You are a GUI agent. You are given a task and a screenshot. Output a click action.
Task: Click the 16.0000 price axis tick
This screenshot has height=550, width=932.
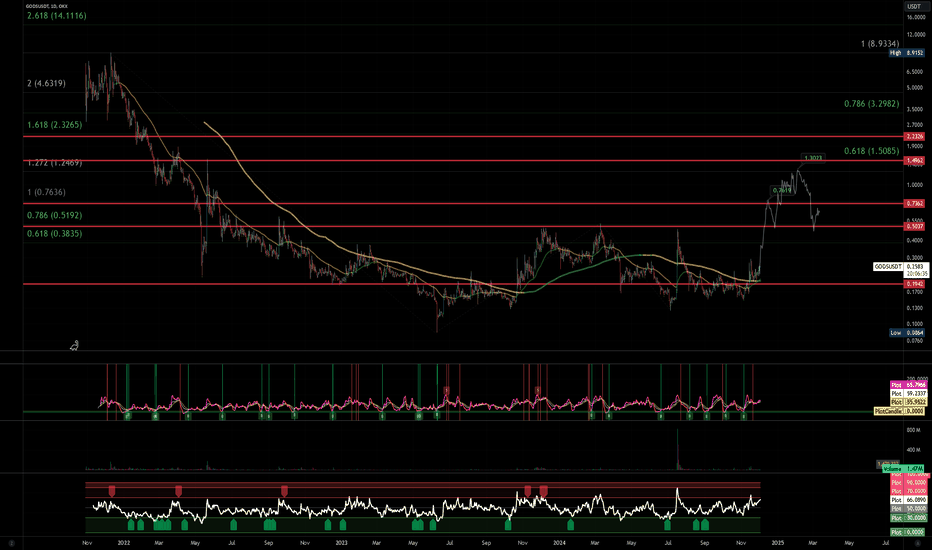(915, 18)
